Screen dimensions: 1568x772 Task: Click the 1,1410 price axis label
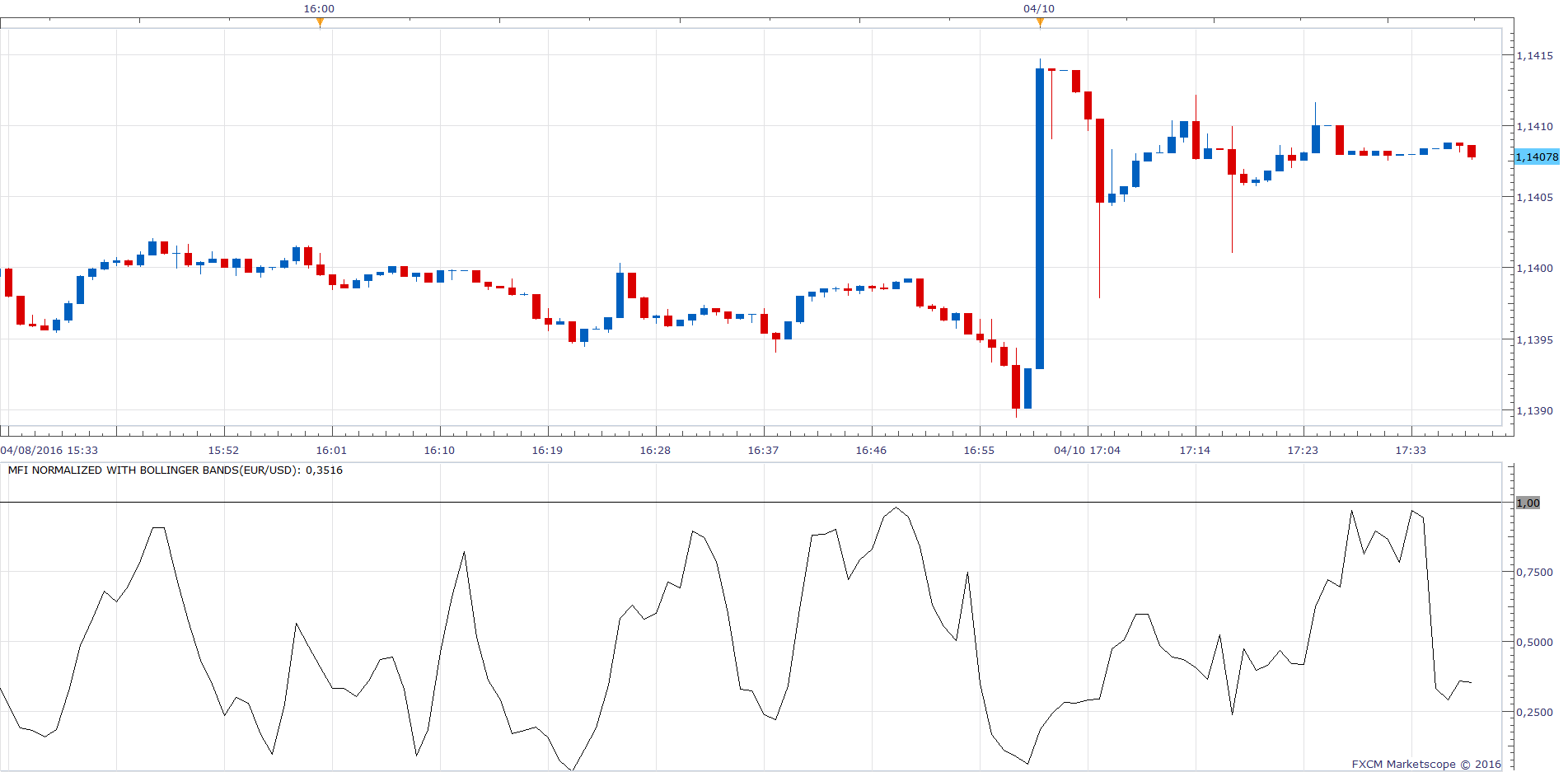pos(1535,127)
